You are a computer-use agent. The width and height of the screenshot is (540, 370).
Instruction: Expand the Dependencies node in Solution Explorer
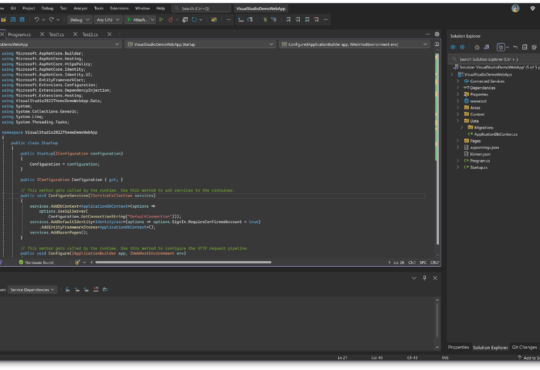tap(458, 88)
